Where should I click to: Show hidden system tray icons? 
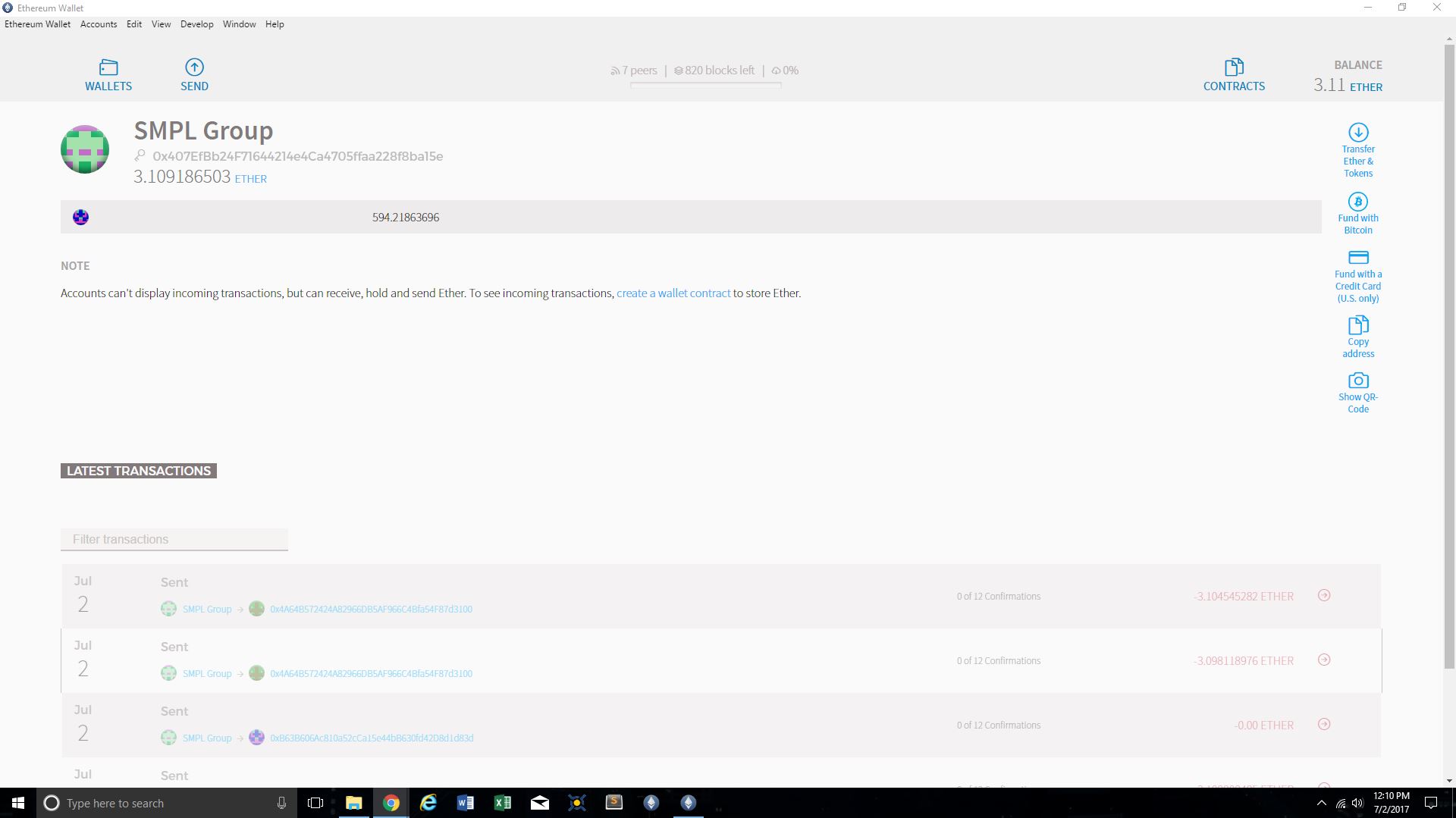point(1322,804)
